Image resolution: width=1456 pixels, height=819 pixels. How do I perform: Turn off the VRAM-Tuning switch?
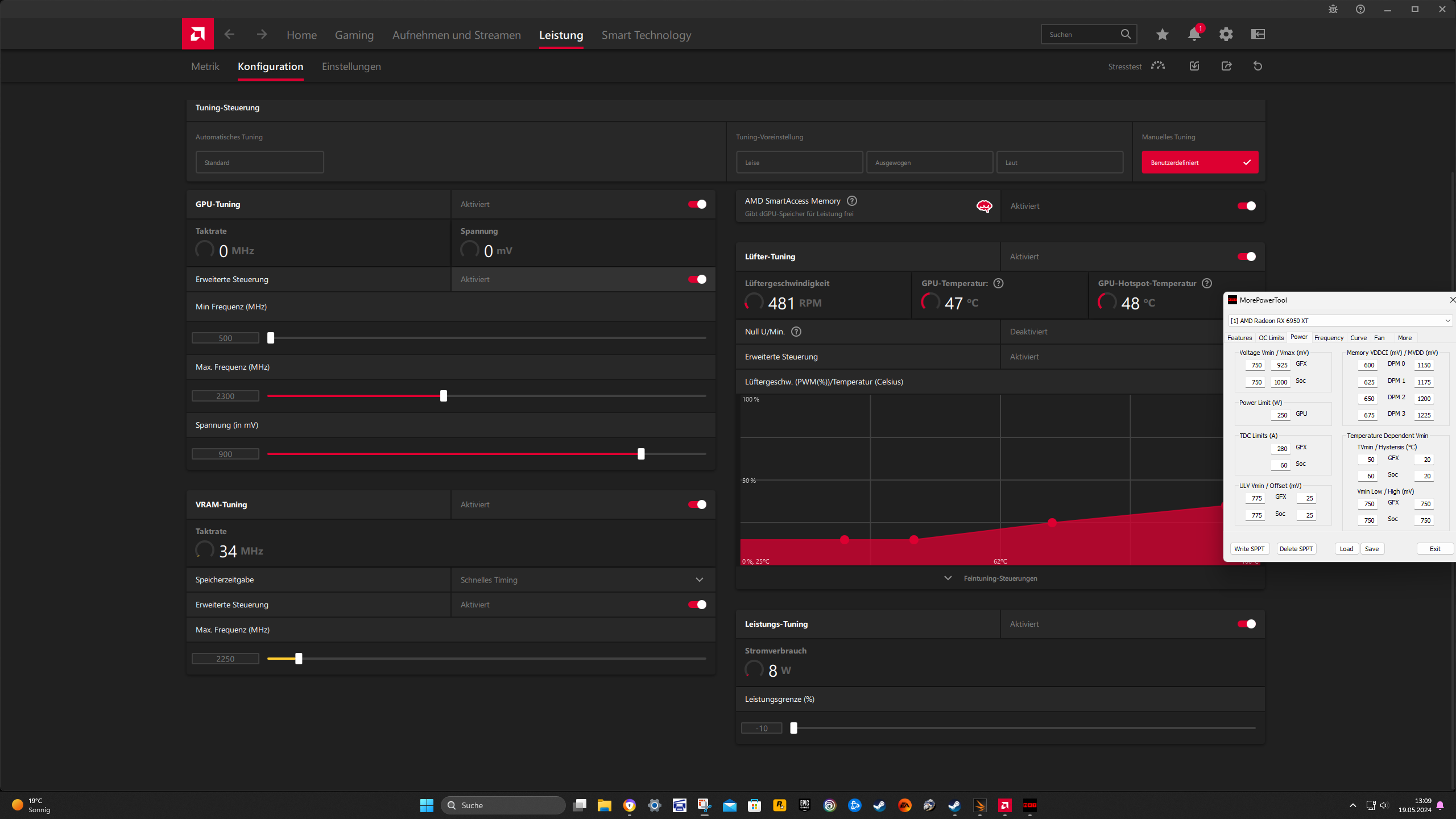(697, 504)
